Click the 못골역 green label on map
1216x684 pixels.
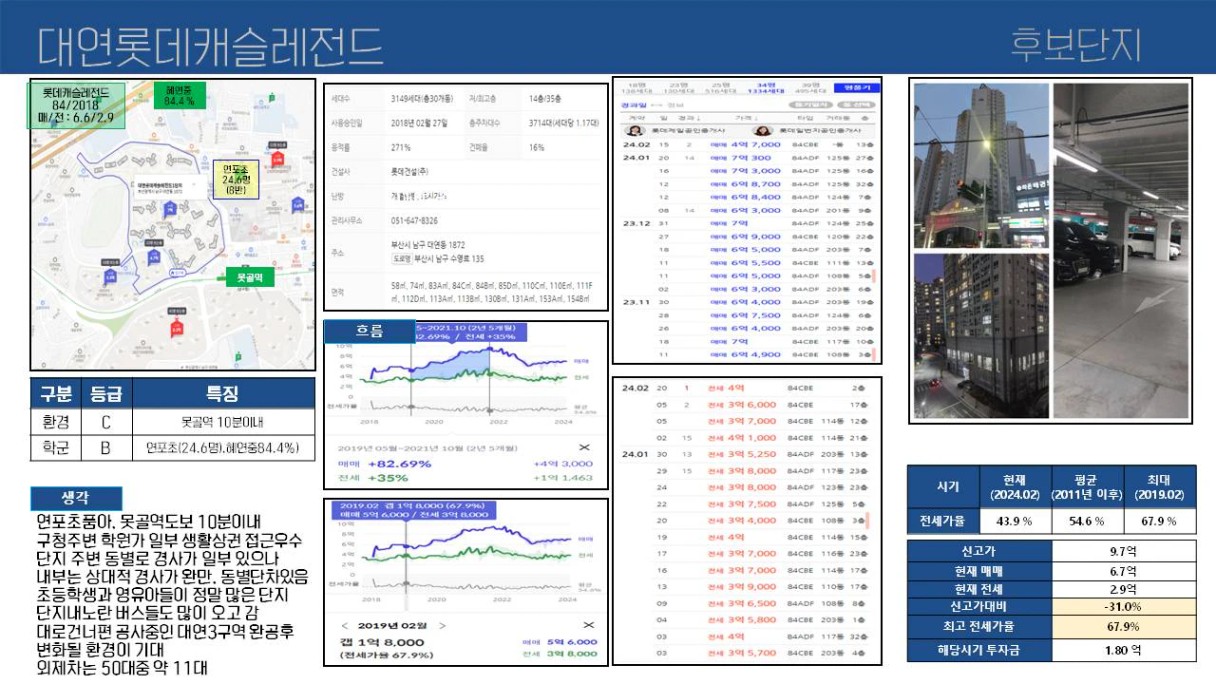tap(248, 277)
